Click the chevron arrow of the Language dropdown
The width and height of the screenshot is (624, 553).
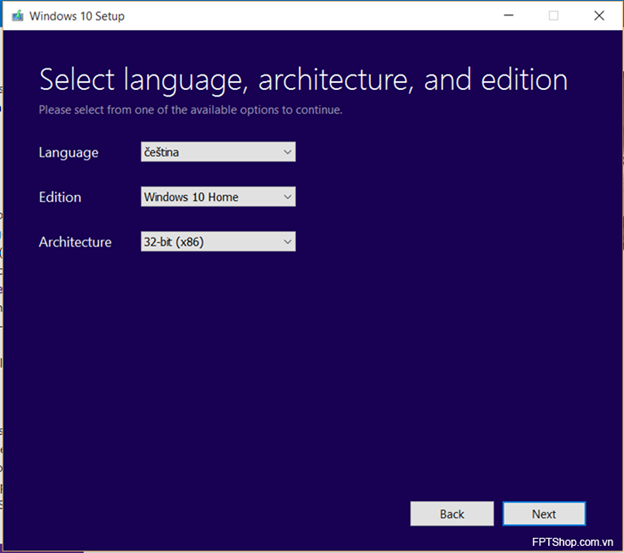tap(287, 152)
